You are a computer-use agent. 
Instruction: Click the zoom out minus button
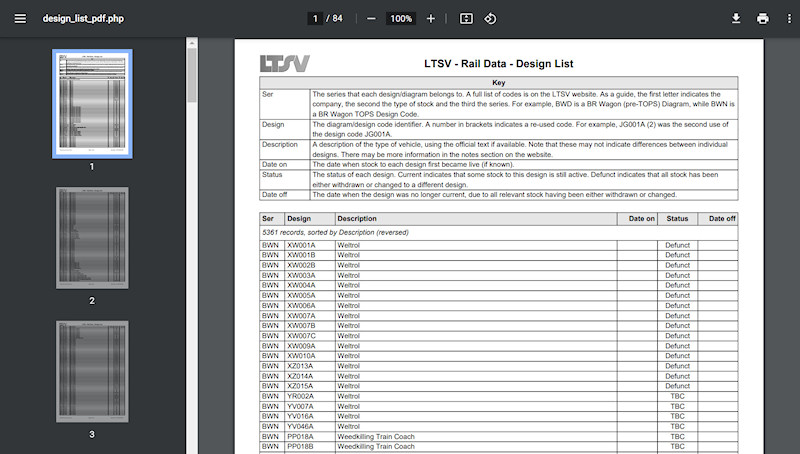[371, 19]
